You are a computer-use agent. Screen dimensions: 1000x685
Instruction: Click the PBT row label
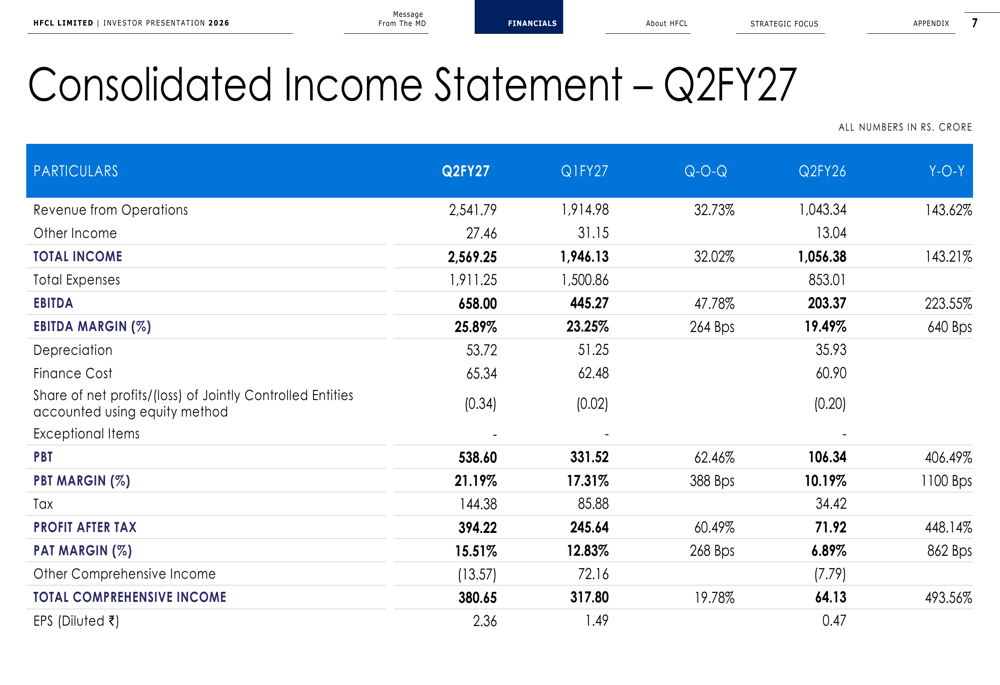(x=43, y=457)
